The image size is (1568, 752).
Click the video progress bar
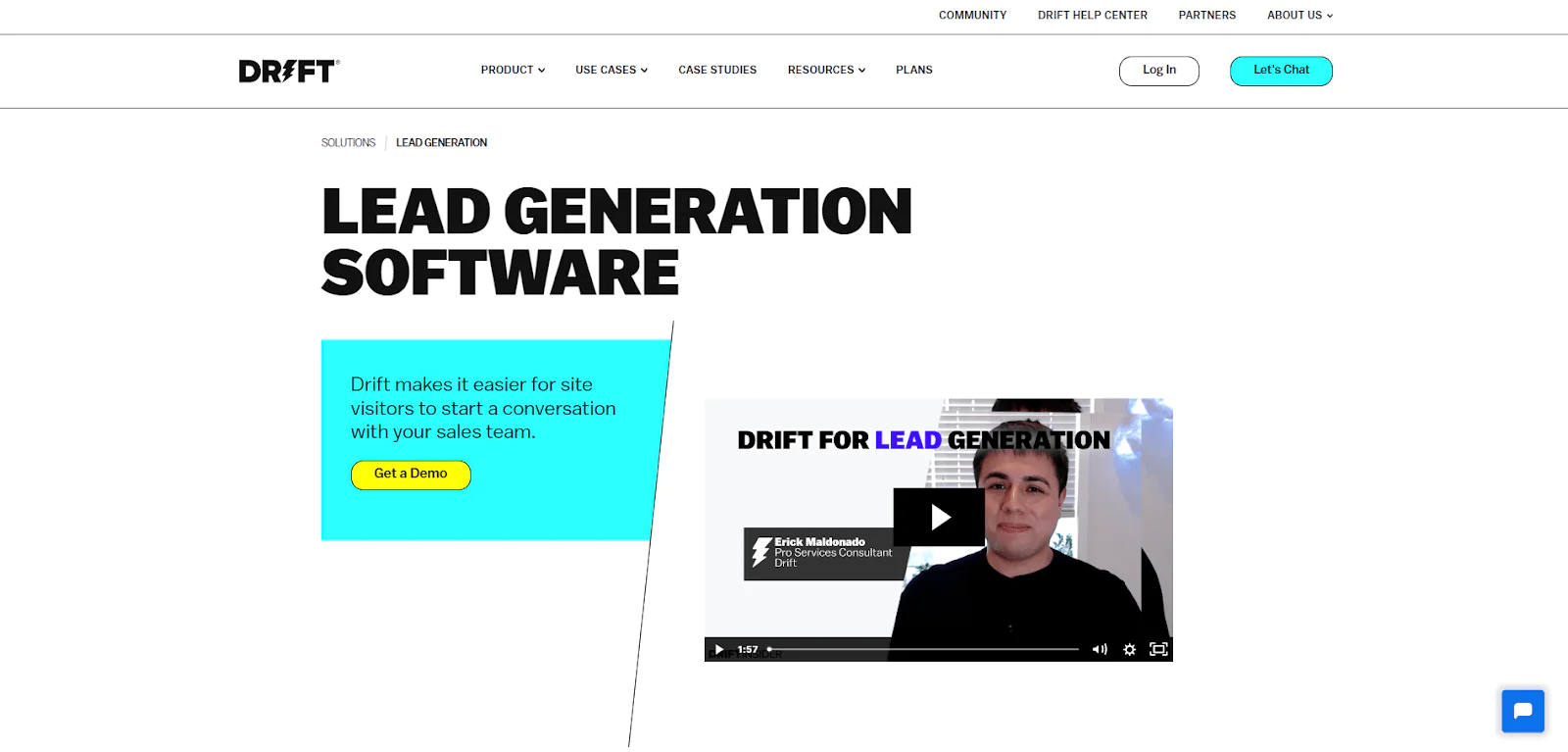point(923,649)
